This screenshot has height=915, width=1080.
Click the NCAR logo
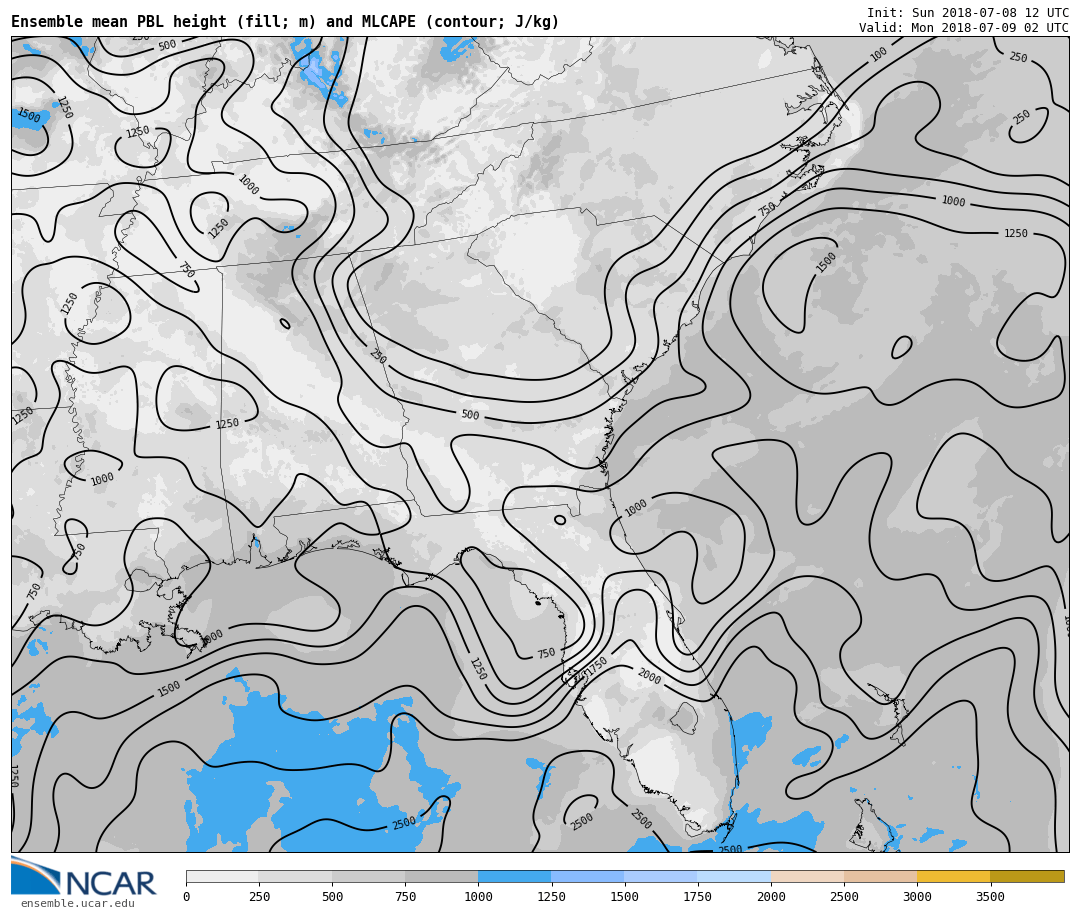(84, 877)
